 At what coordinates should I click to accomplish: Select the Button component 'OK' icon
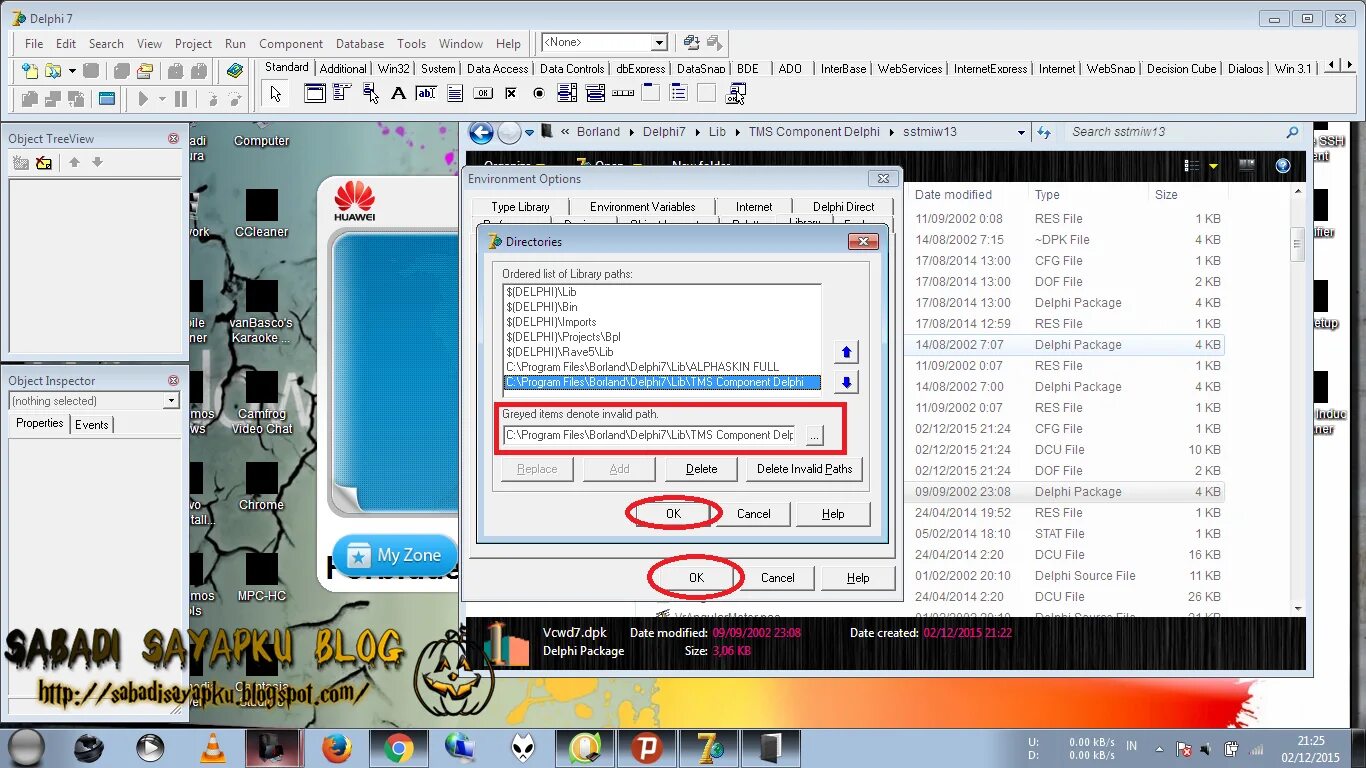click(x=483, y=93)
